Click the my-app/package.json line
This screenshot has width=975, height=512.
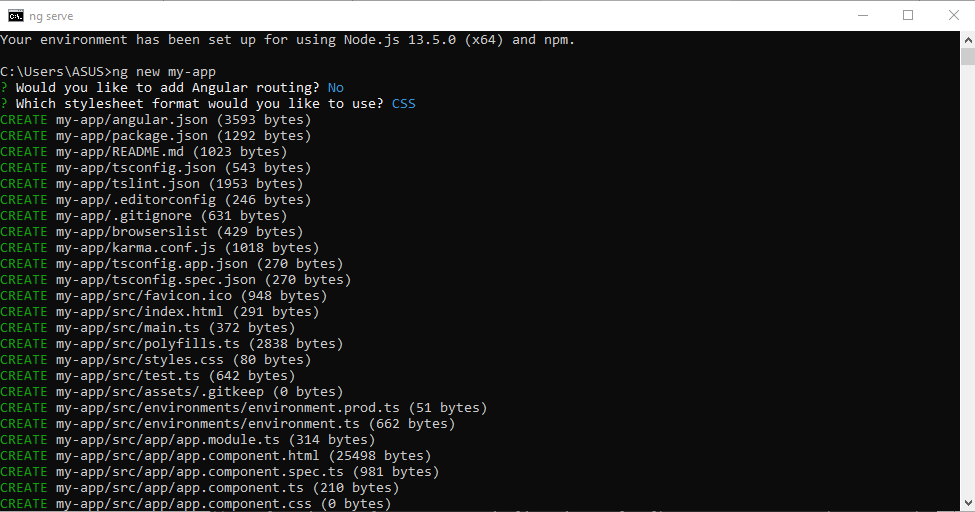pyautogui.click(x=155, y=136)
